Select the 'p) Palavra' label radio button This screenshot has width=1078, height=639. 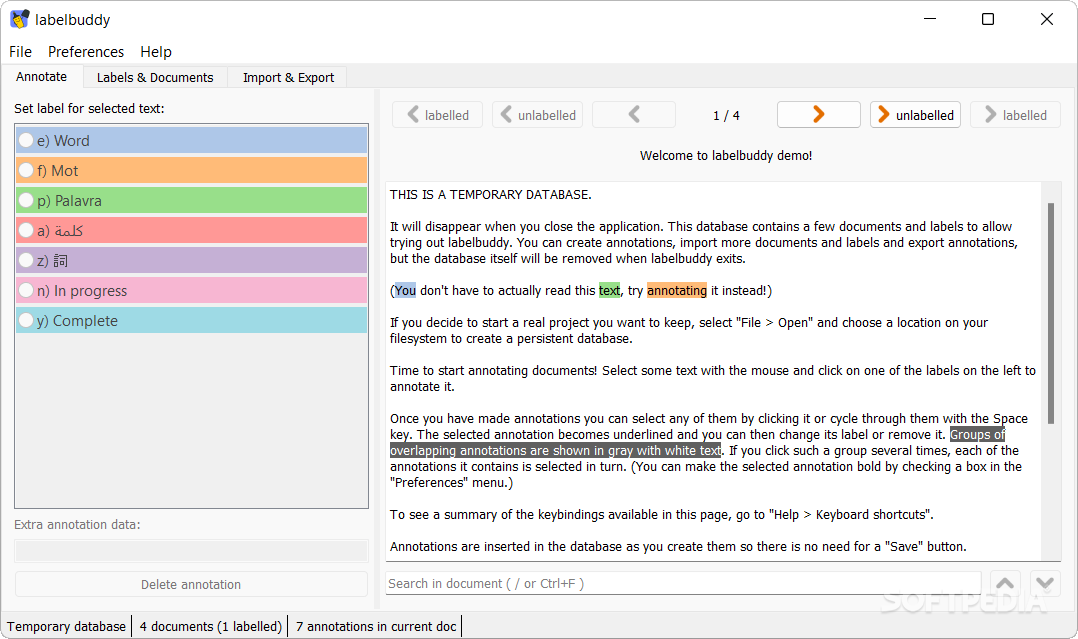[x=26, y=200]
